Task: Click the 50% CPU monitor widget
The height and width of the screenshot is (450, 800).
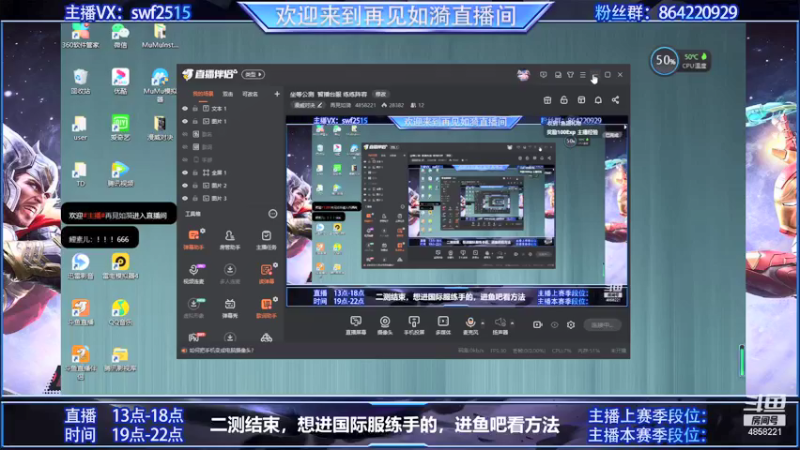Action: [680, 61]
